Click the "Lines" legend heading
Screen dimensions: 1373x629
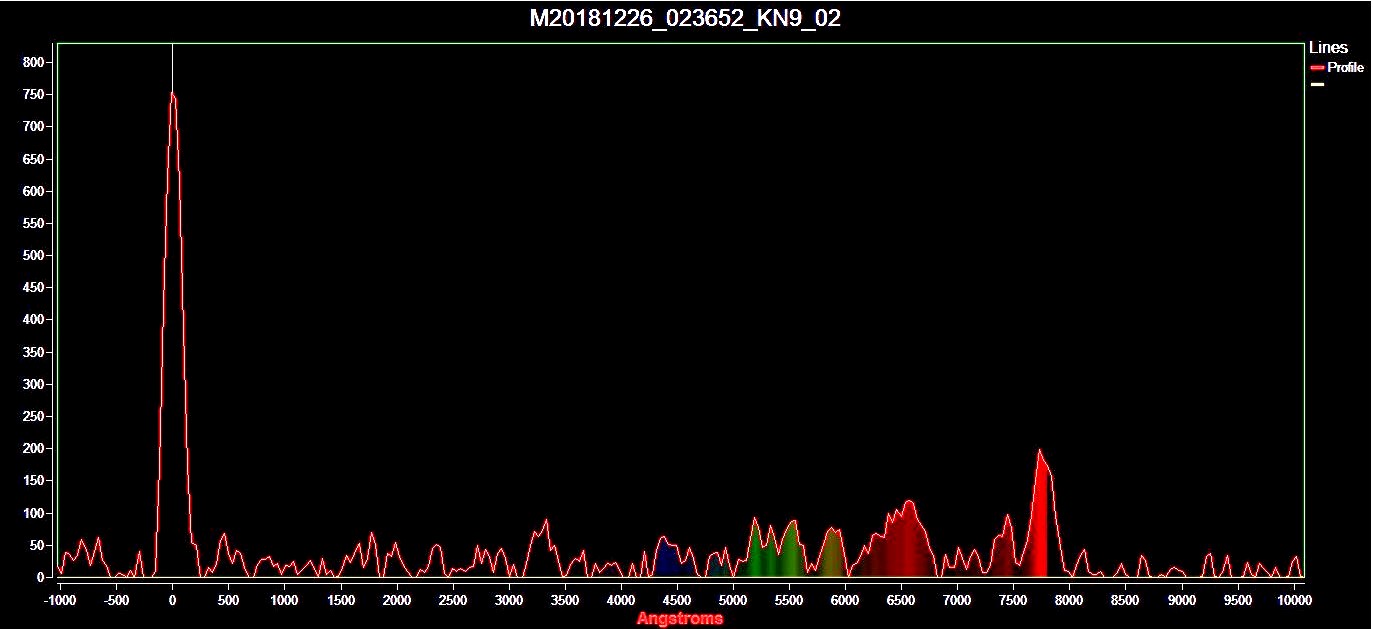[x=1328, y=47]
